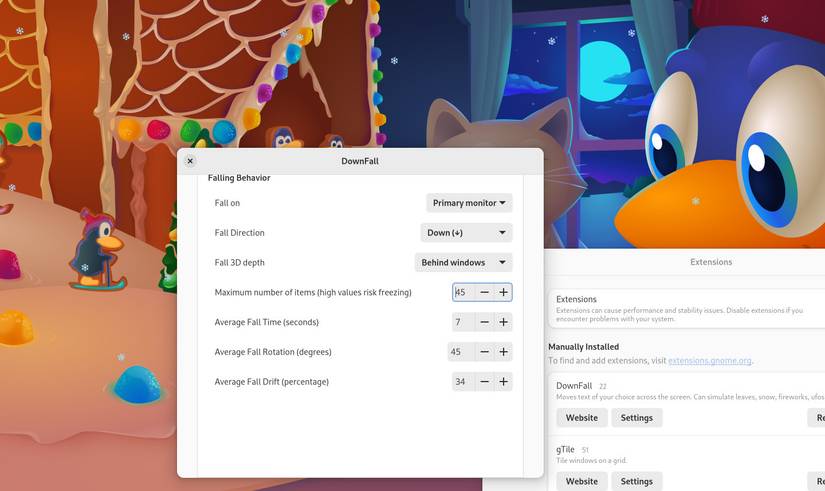Click the Average Fall Time field
This screenshot has width=825, height=491.
click(464, 322)
